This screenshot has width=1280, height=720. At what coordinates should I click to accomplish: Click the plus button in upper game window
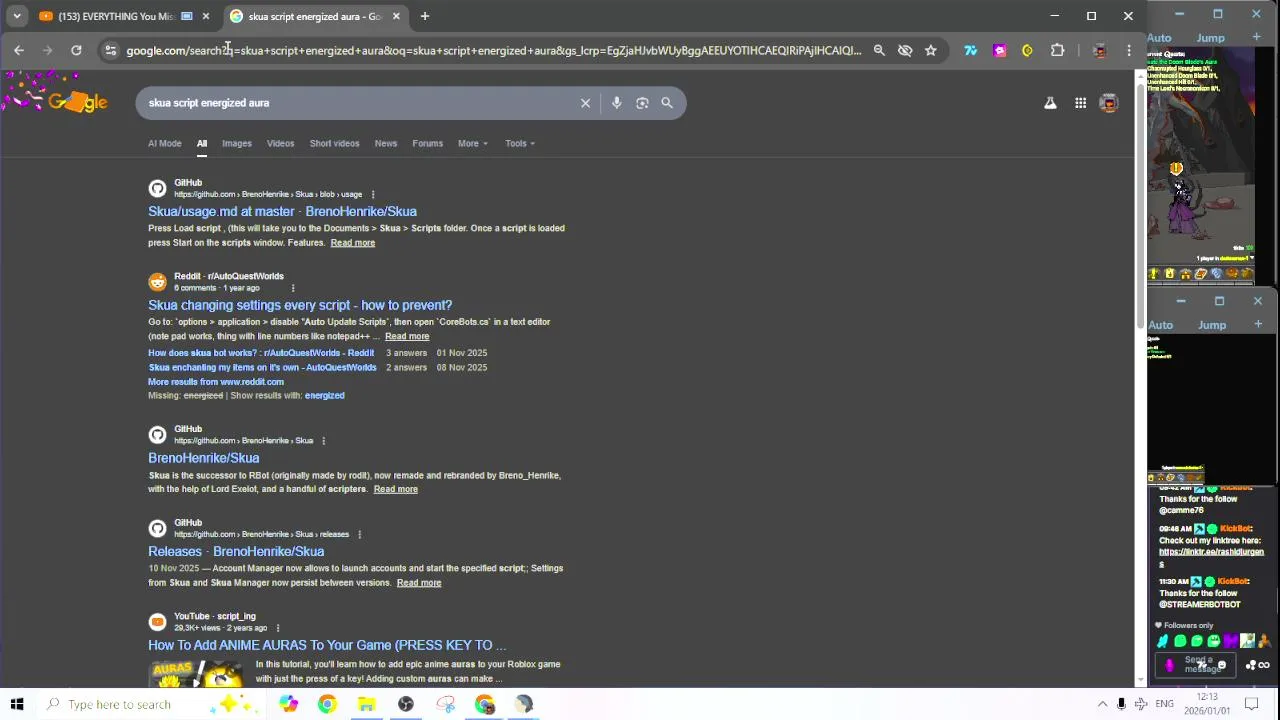[1257, 38]
